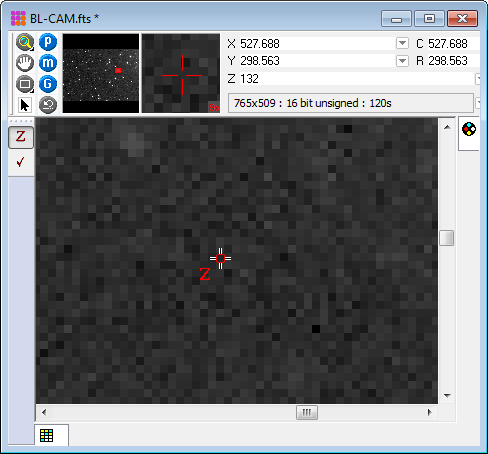Select the magnifier zoom tool

coord(25,42)
